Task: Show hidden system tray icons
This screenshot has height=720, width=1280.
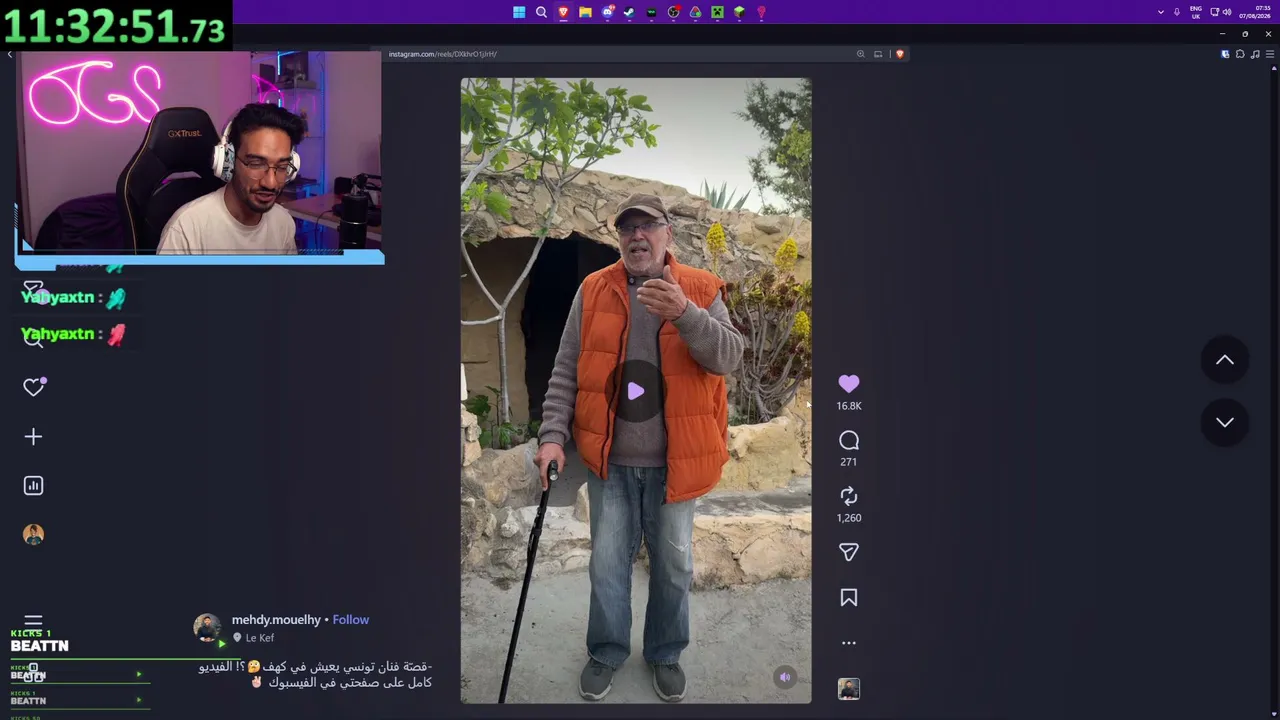Action: pyautogui.click(x=1160, y=12)
